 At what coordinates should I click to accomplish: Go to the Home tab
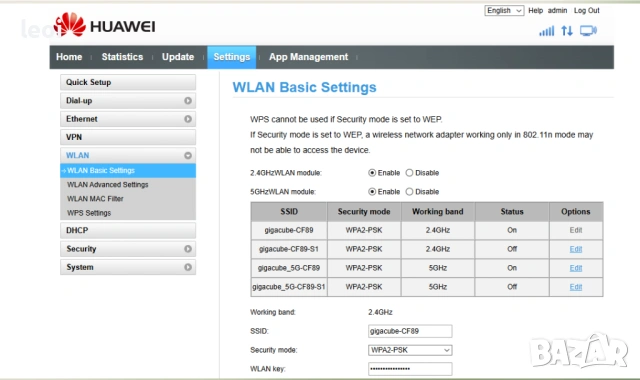click(x=69, y=57)
